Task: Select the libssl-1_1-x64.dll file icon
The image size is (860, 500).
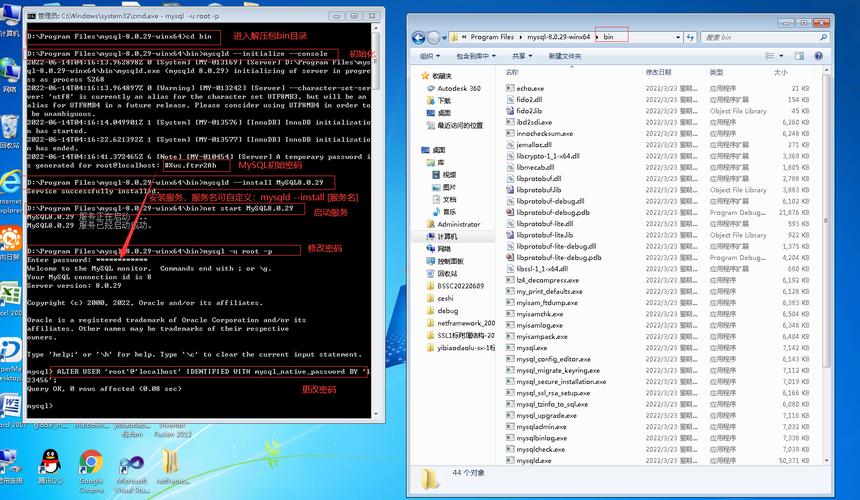Action: tap(510, 269)
